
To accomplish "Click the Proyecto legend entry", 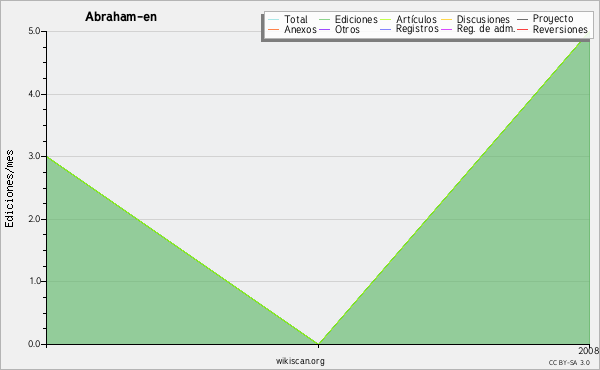I will [553, 19].
